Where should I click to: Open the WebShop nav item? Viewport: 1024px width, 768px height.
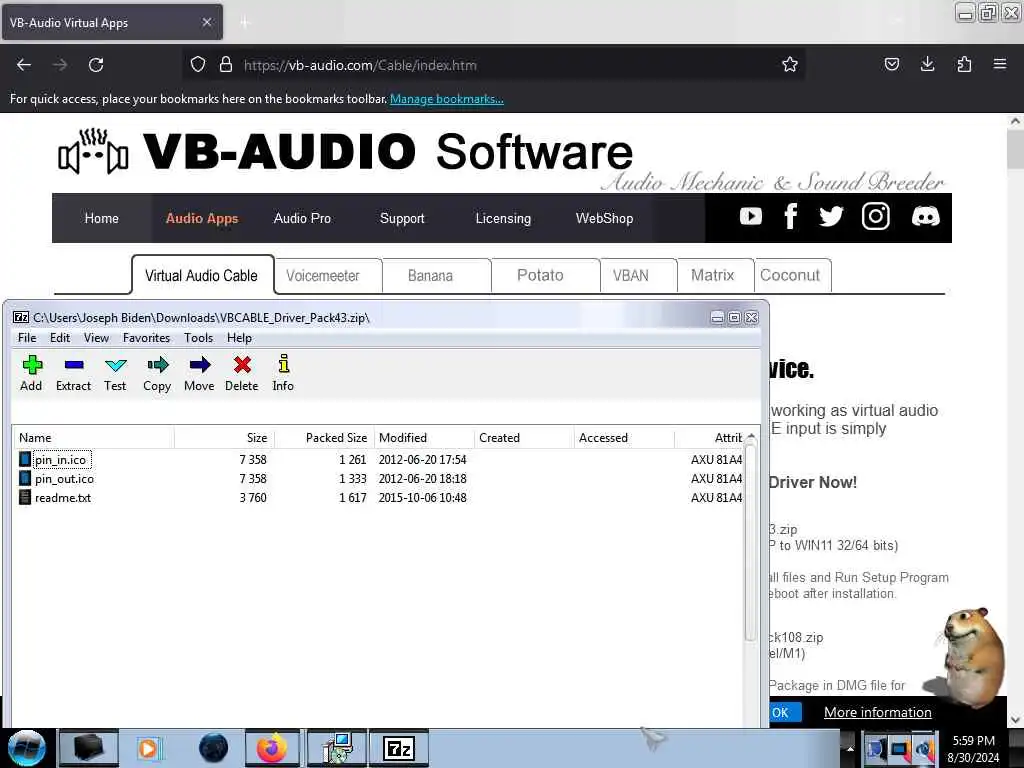[x=604, y=218]
